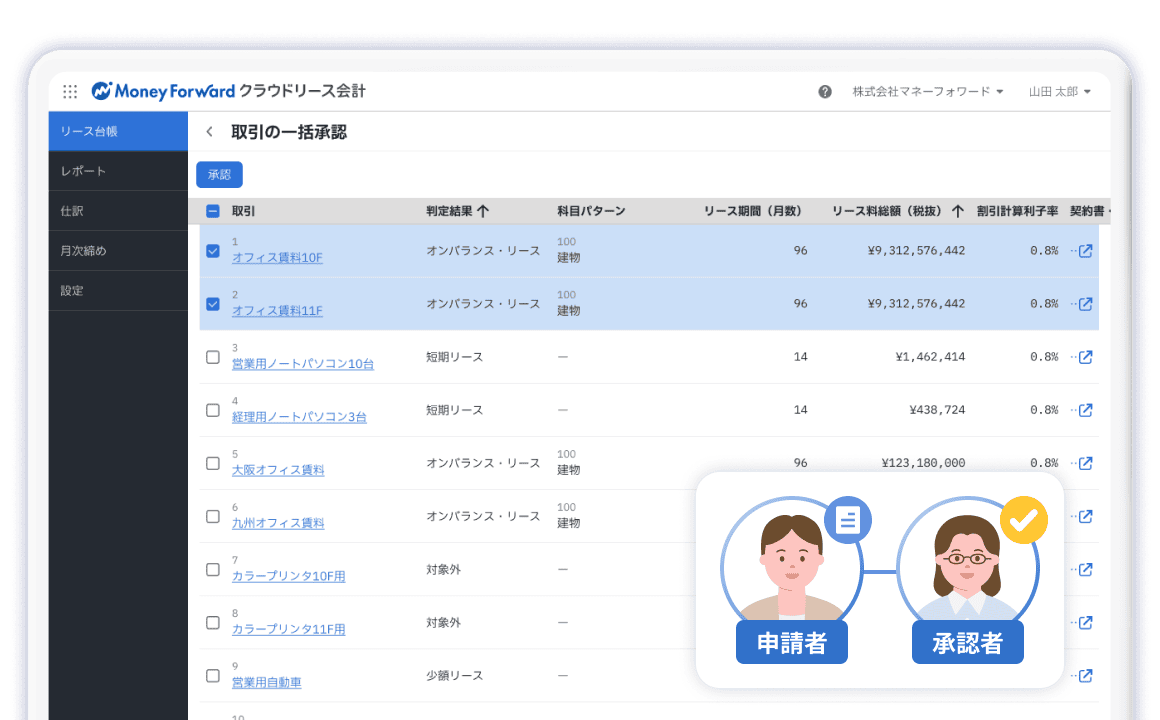Check the 営業用ノートパソコン10台 row checkbox
Viewport: 1160px width, 720px height.
tap(213, 357)
